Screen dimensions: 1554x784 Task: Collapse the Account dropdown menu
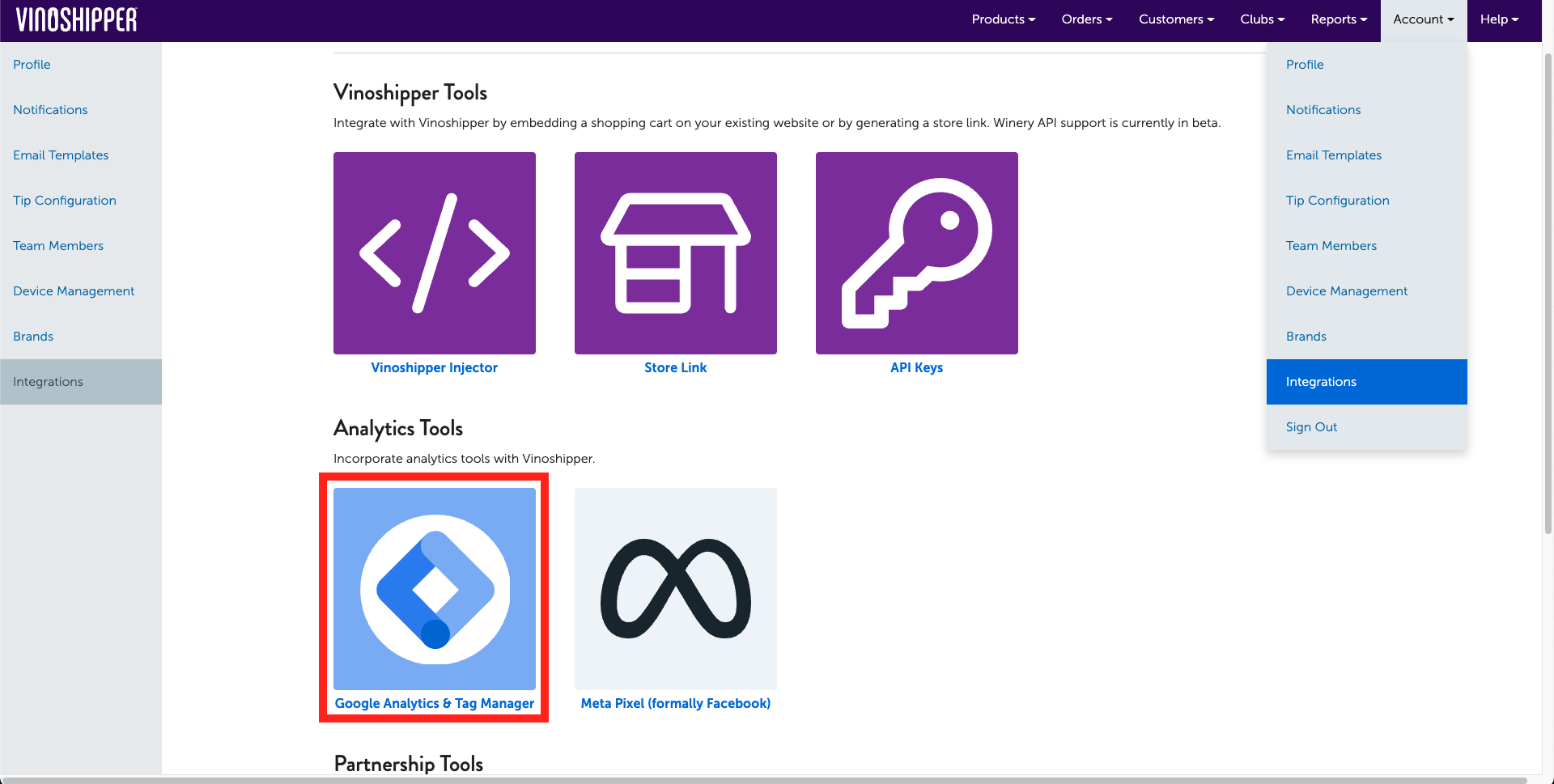pyautogui.click(x=1424, y=19)
